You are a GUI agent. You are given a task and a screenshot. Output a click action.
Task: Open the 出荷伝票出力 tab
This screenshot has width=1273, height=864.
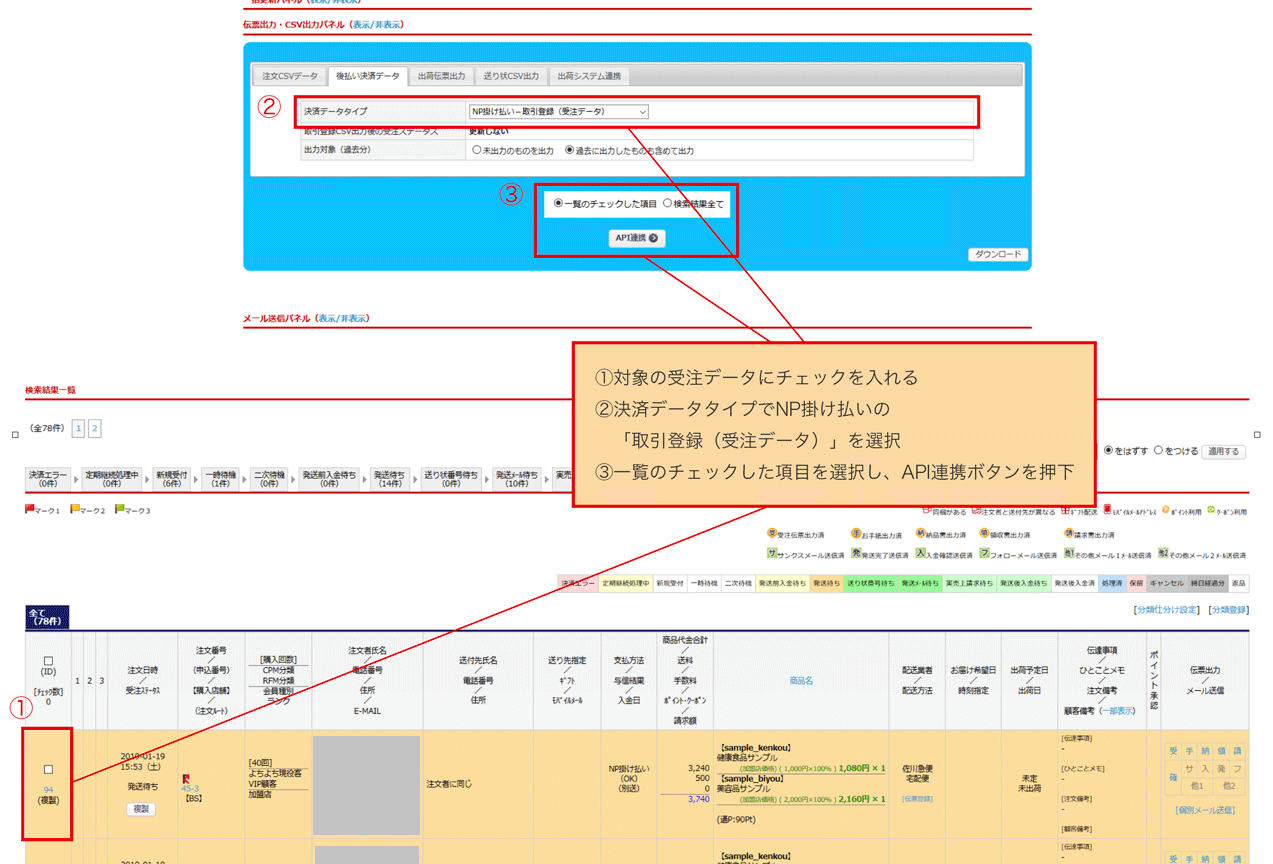tap(441, 76)
